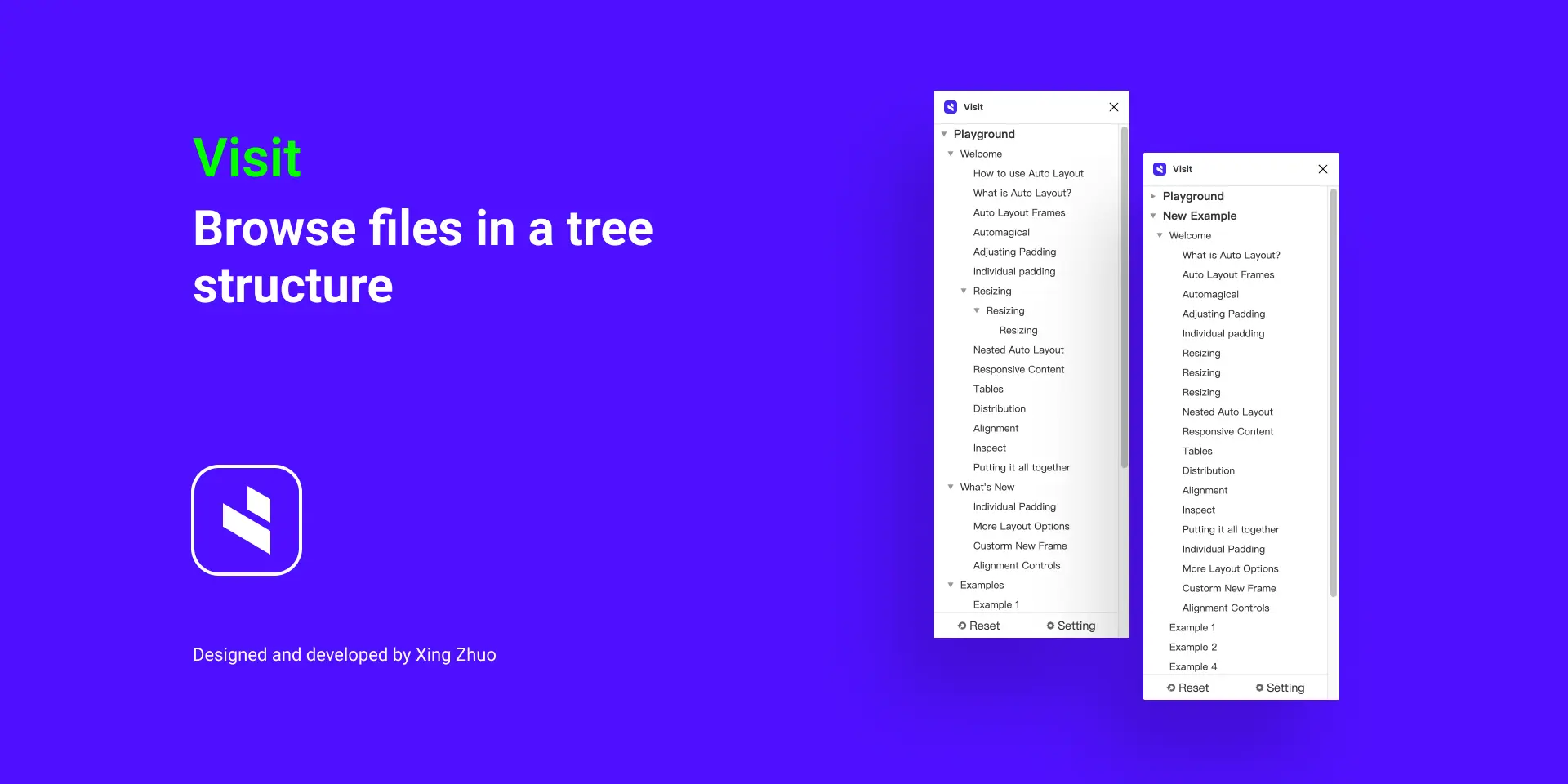
Task: Close the right Visit panel
Action: coord(1323,169)
